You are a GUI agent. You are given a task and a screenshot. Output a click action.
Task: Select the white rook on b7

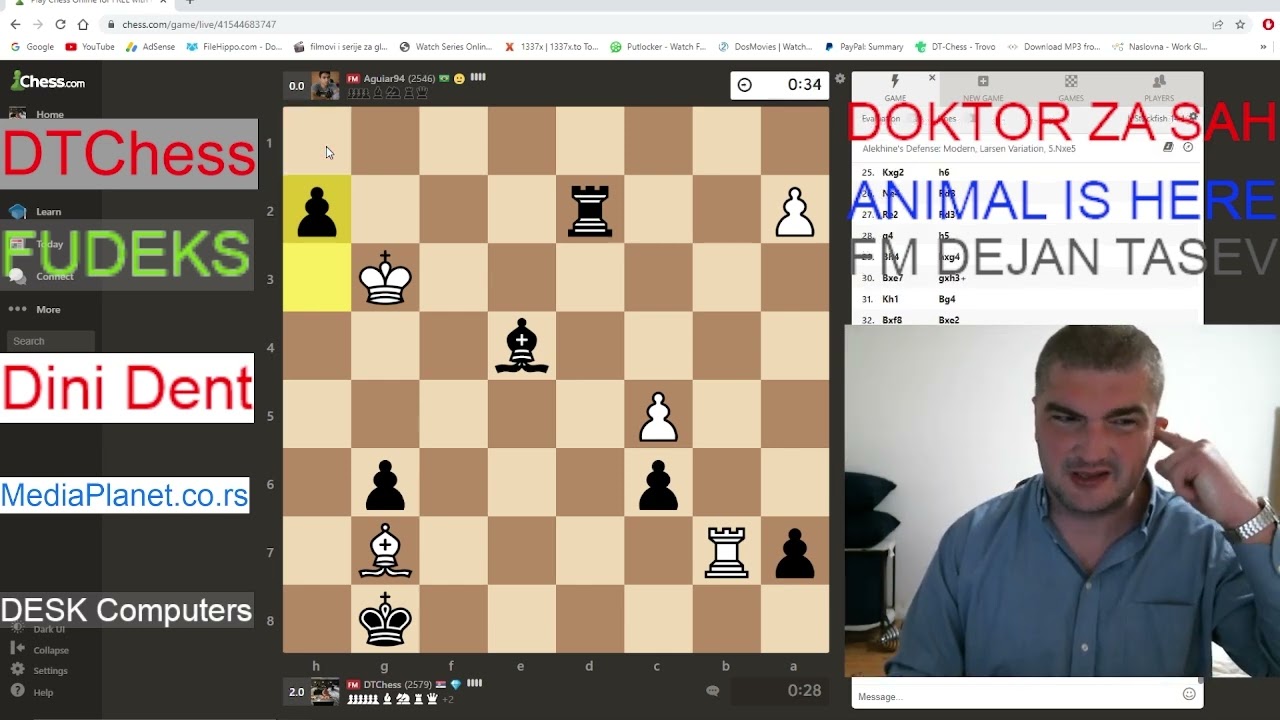726,551
